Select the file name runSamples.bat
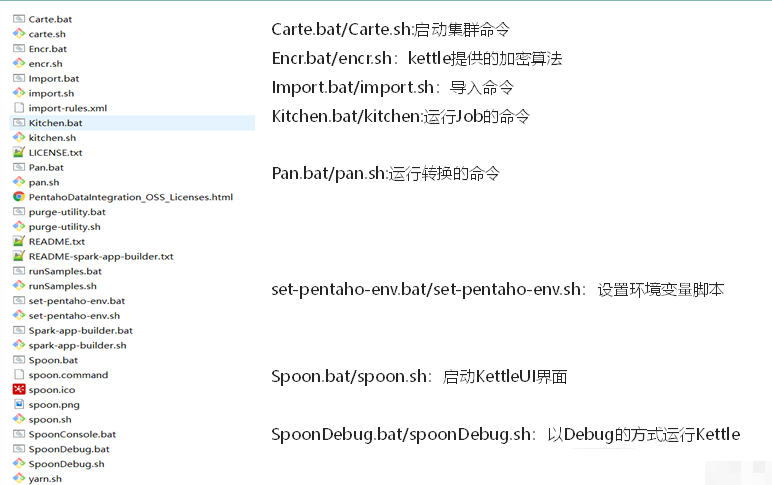This screenshot has width=772, height=485. coord(65,271)
